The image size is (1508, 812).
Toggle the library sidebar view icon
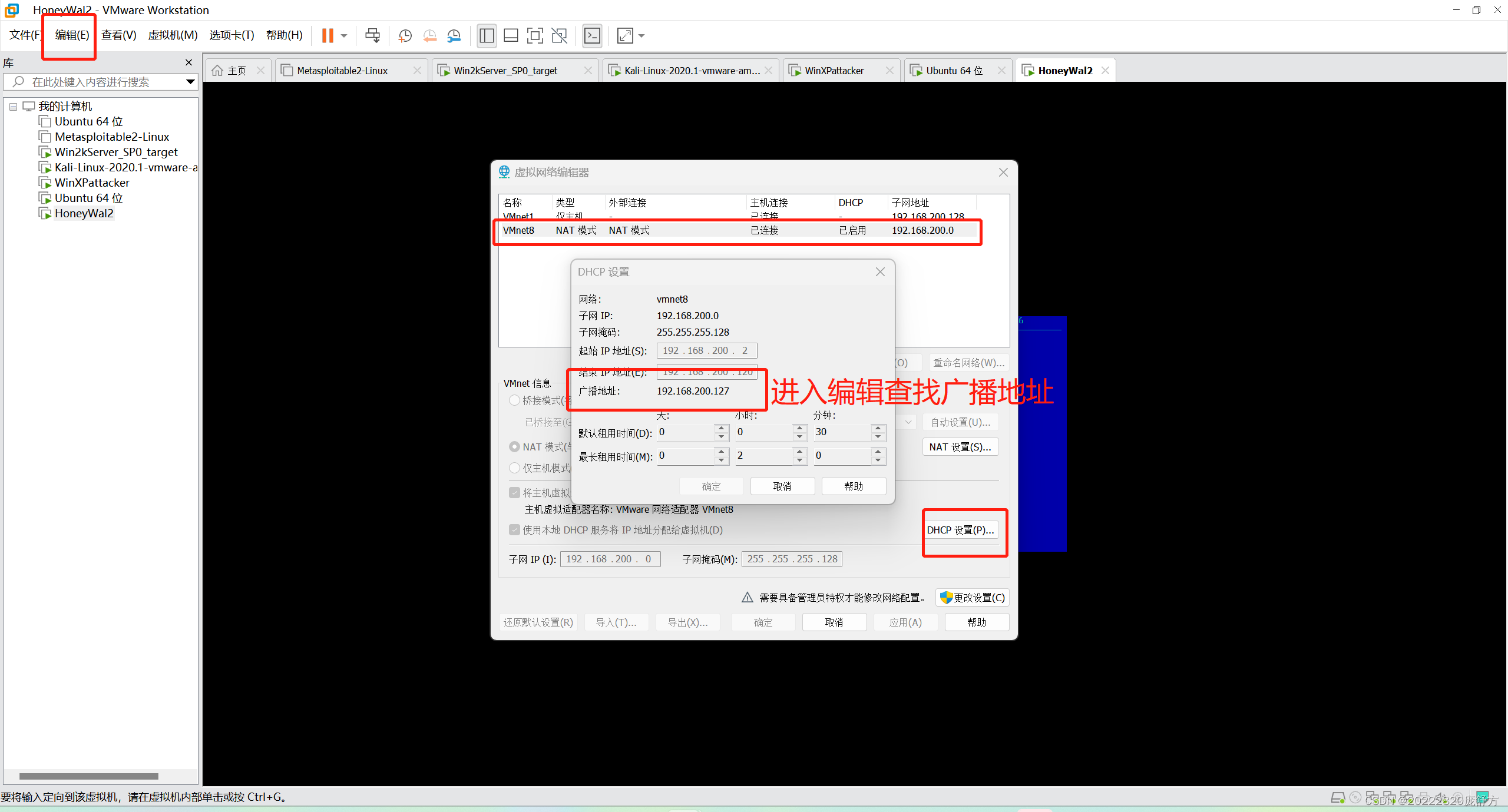pos(487,35)
